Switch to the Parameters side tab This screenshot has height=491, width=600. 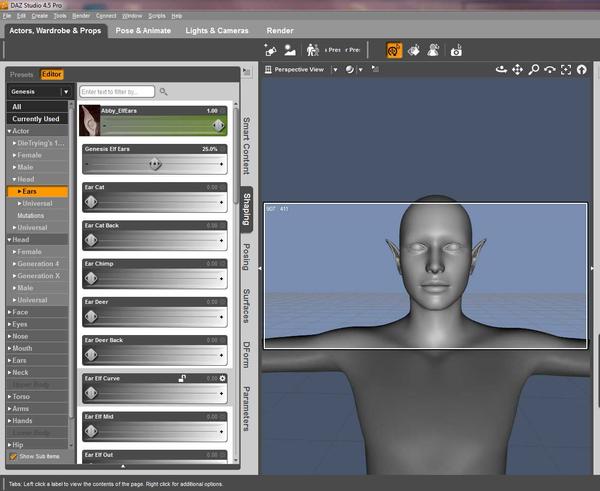coord(246,408)
